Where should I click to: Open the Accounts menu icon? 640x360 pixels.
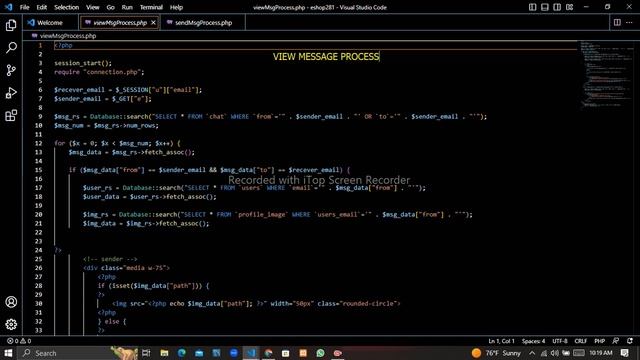(11, 302)
